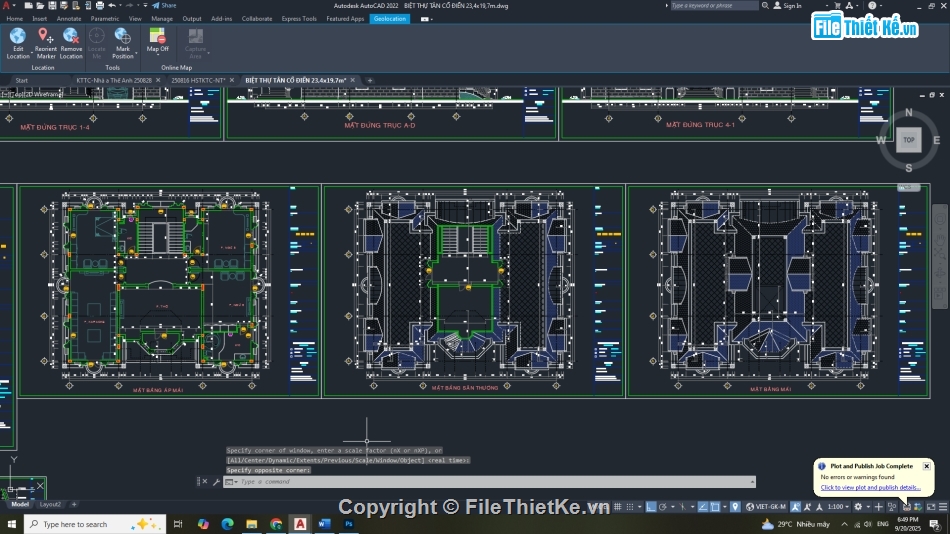
Task: Open the 1:100 annotation scale dropdown
Action: click(835, 507)
